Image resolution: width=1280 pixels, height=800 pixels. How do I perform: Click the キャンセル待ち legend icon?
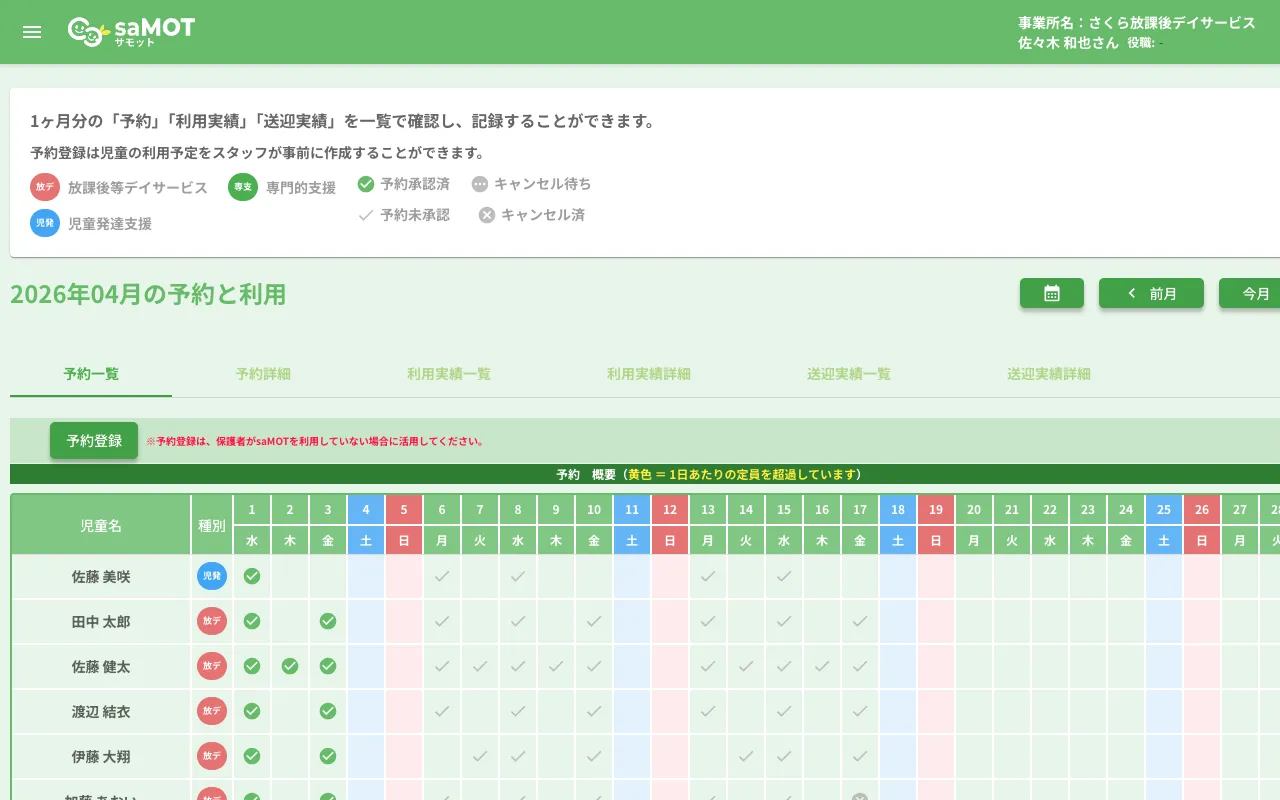click(x=481, y=184)
